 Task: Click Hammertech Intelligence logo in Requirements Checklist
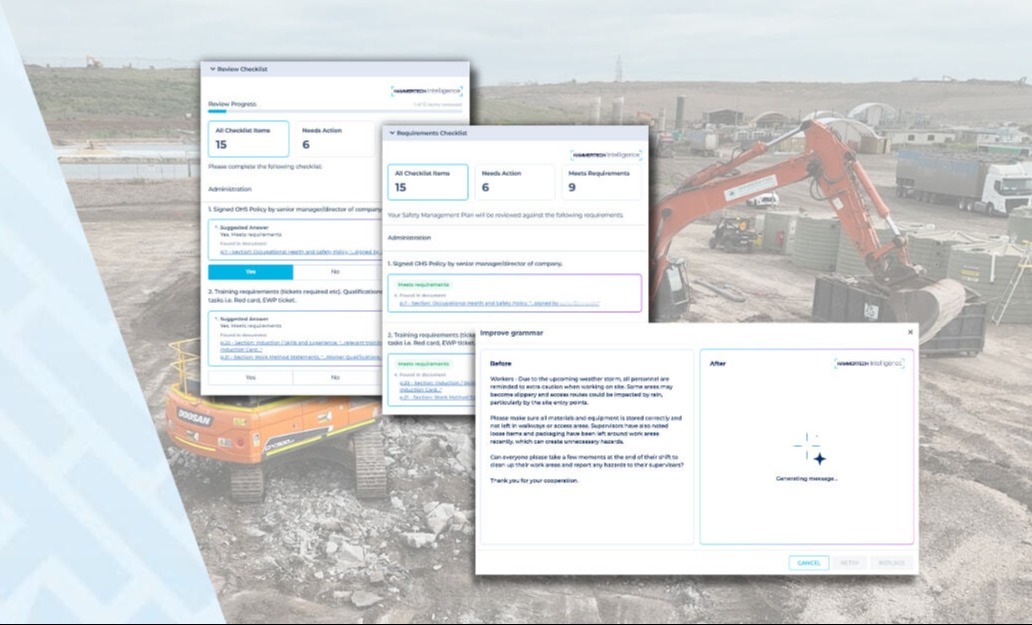pos(606,155)
